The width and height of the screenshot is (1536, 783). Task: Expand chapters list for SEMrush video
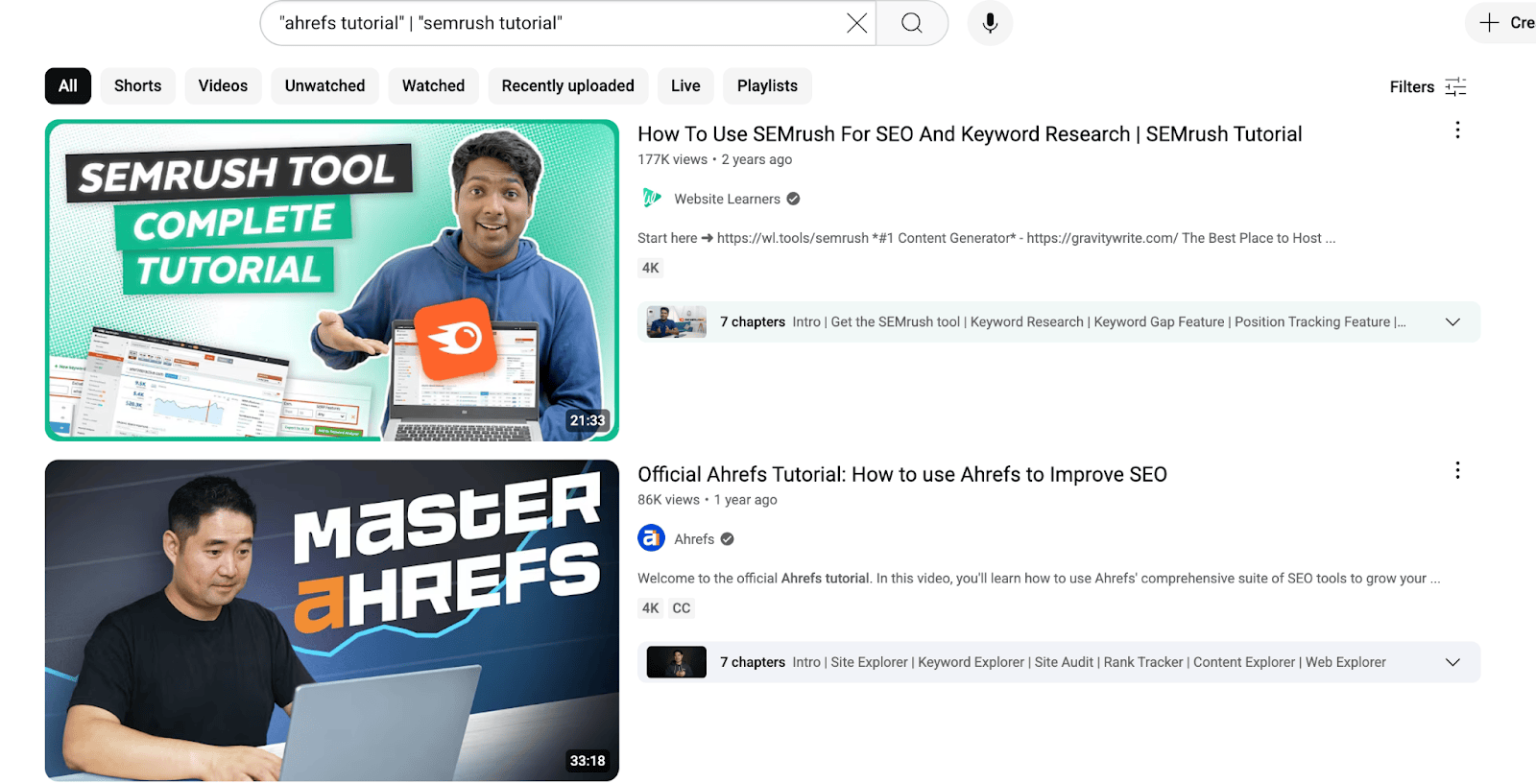(x=1452, y=322)
